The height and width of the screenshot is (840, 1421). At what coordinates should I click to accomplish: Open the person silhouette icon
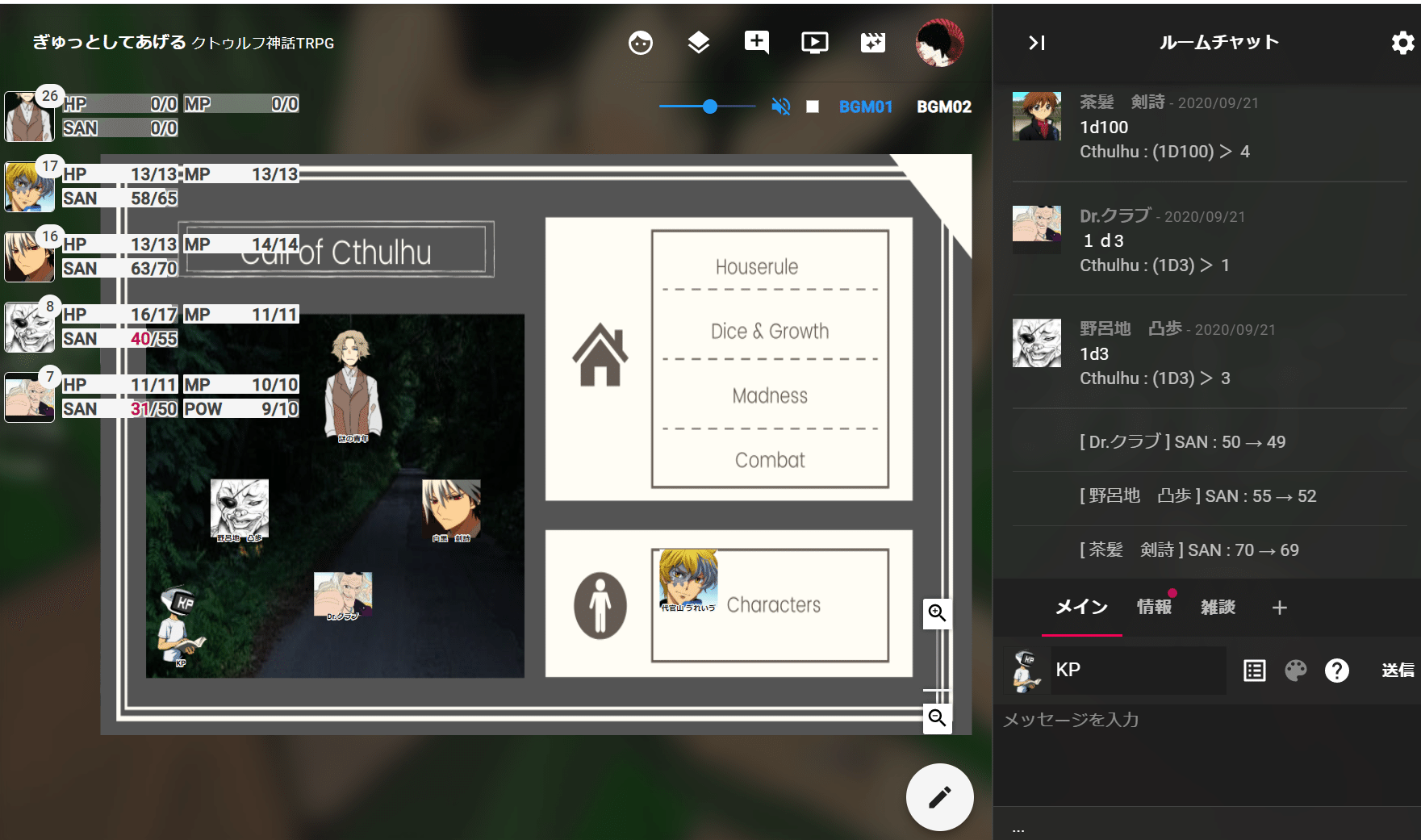(600, 605)
